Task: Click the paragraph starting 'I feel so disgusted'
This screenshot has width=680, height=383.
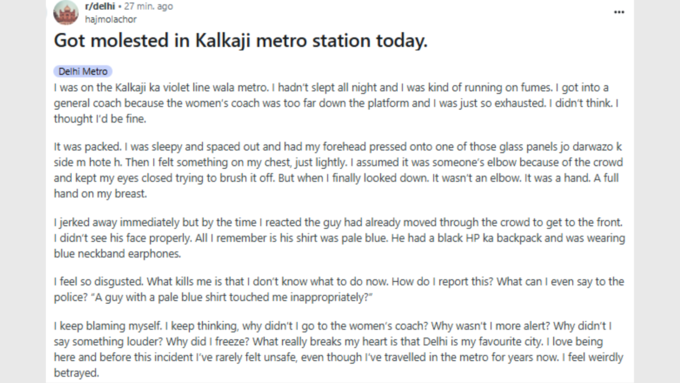Action: click(339, 289)
